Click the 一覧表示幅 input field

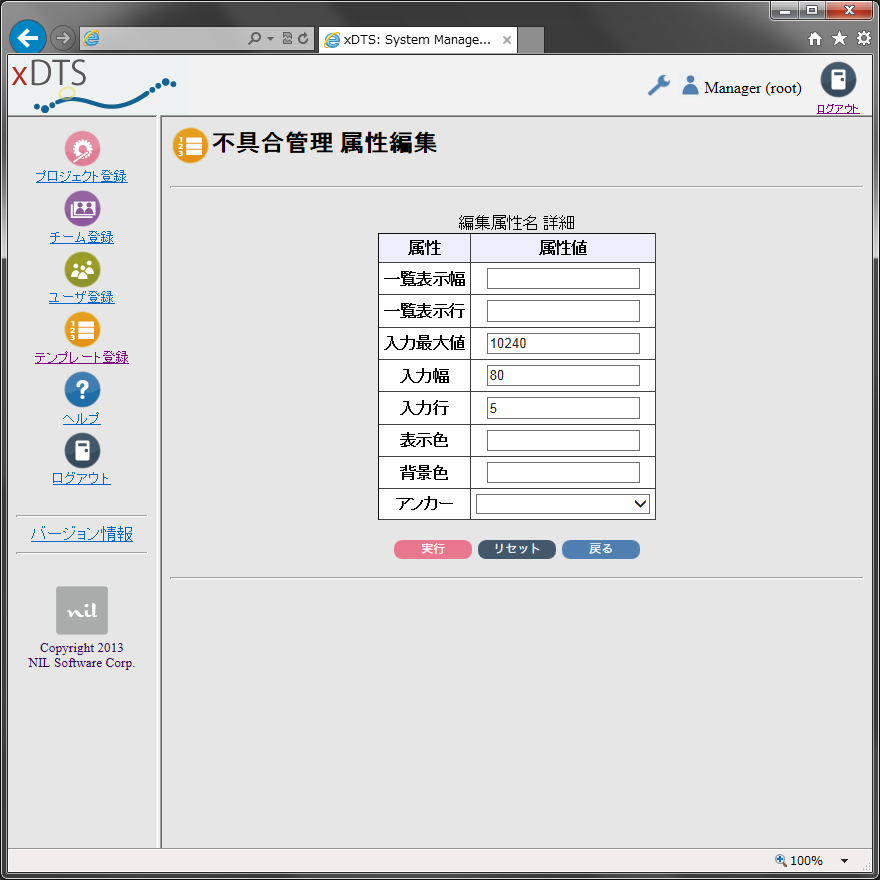pyautogui.click(x=563, y=278)
